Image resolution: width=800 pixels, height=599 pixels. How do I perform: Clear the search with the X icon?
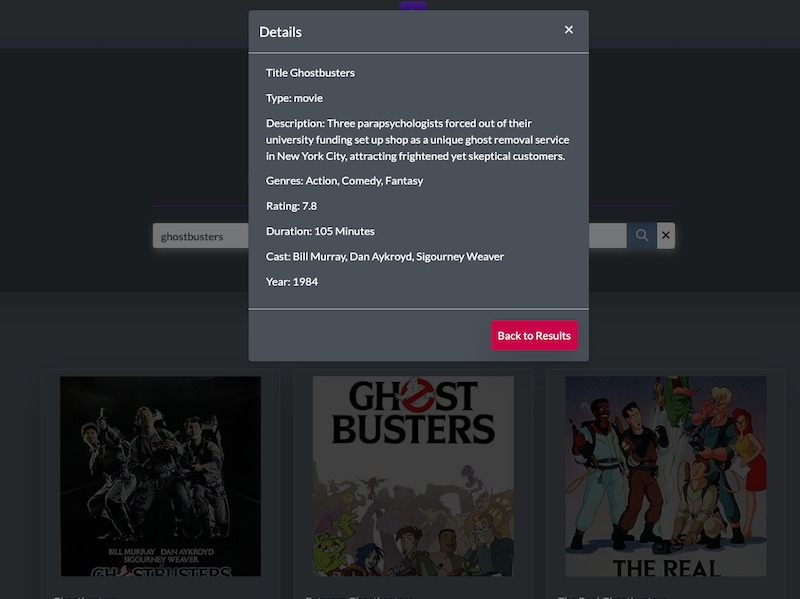click(x=667, y=236)
